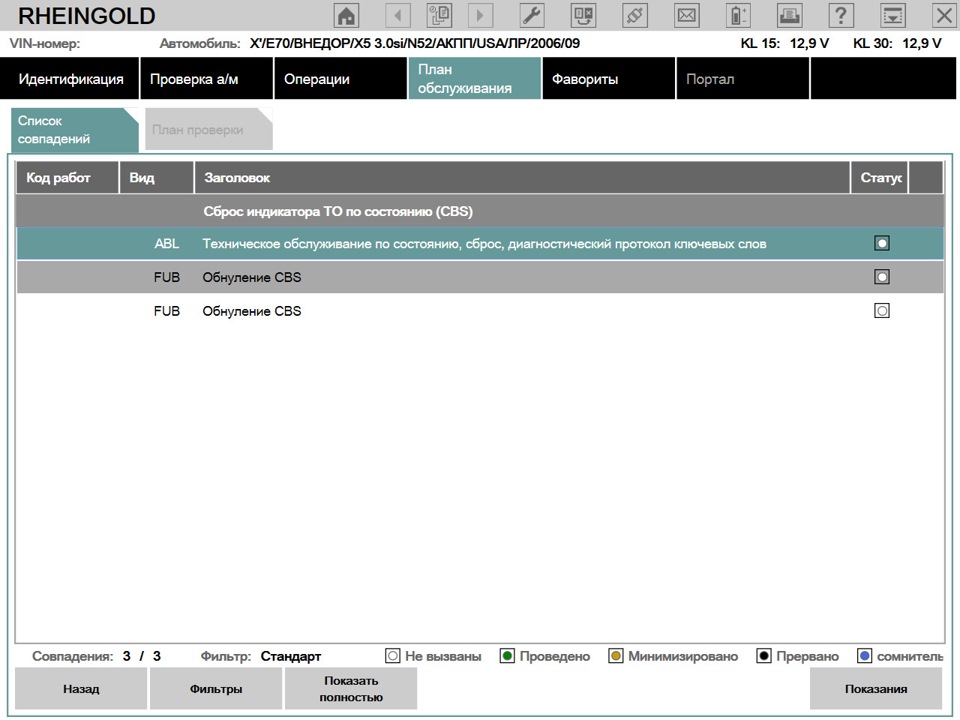Sort by the Код работ column header

[67, 178]
